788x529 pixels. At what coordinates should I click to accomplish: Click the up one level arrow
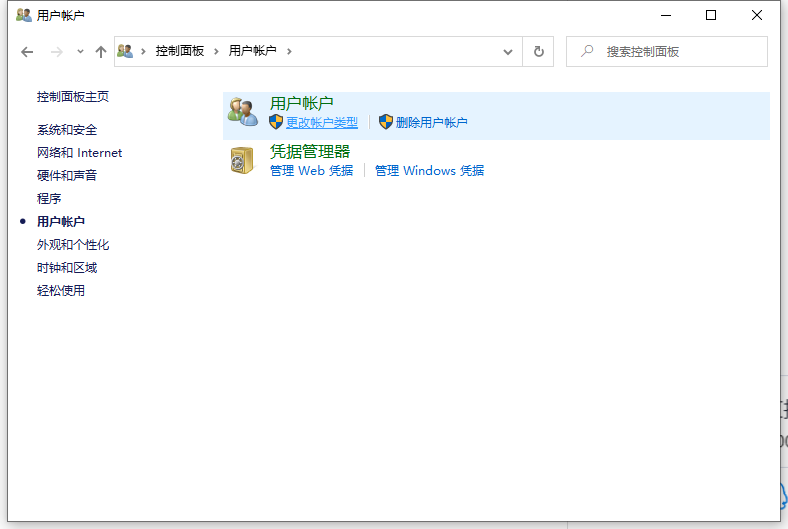[100, 52]
